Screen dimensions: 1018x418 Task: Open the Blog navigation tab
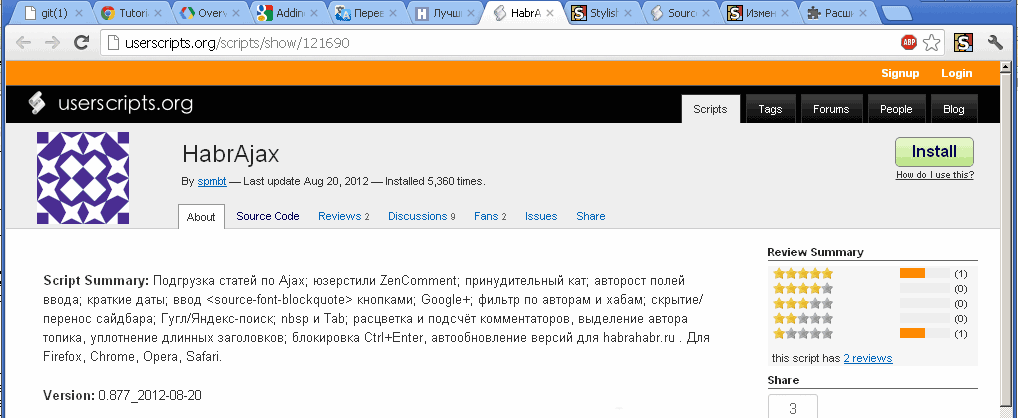pyautogui.click(x=954, y=109)
